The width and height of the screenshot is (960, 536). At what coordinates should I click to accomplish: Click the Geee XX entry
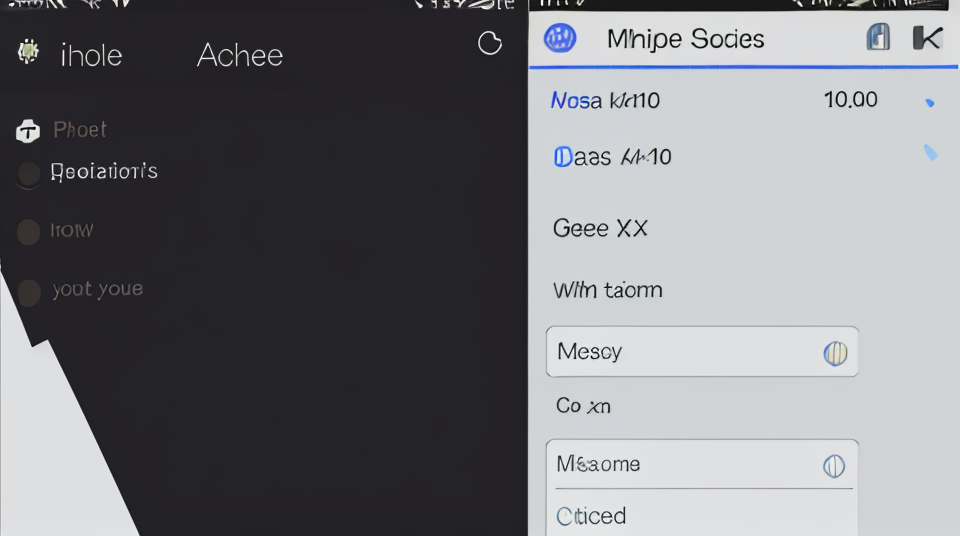pos(600,228)
